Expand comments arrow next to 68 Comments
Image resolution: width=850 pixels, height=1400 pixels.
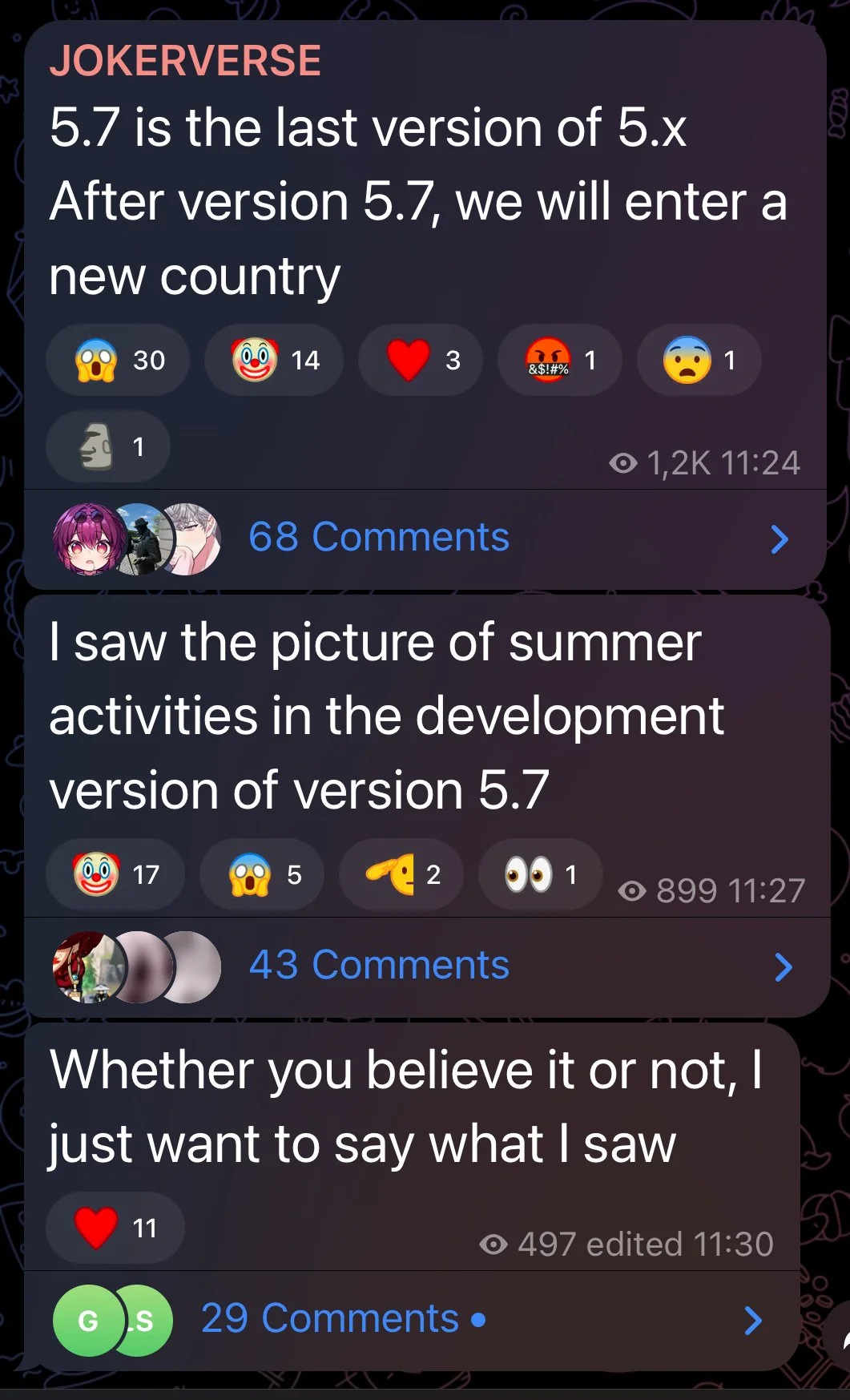pos(780,539)
